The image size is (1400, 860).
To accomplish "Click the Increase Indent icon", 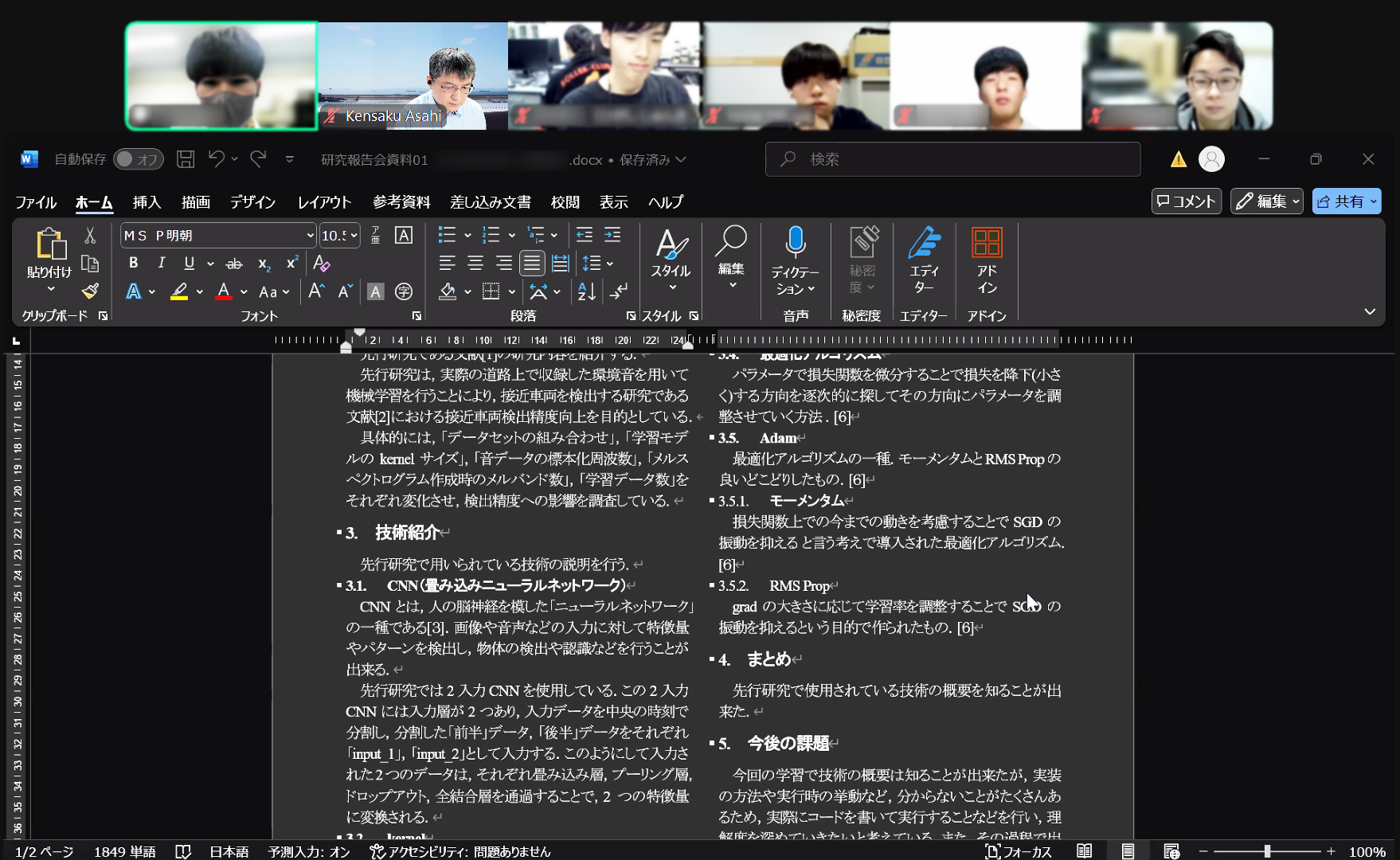I will pos(612,235).
